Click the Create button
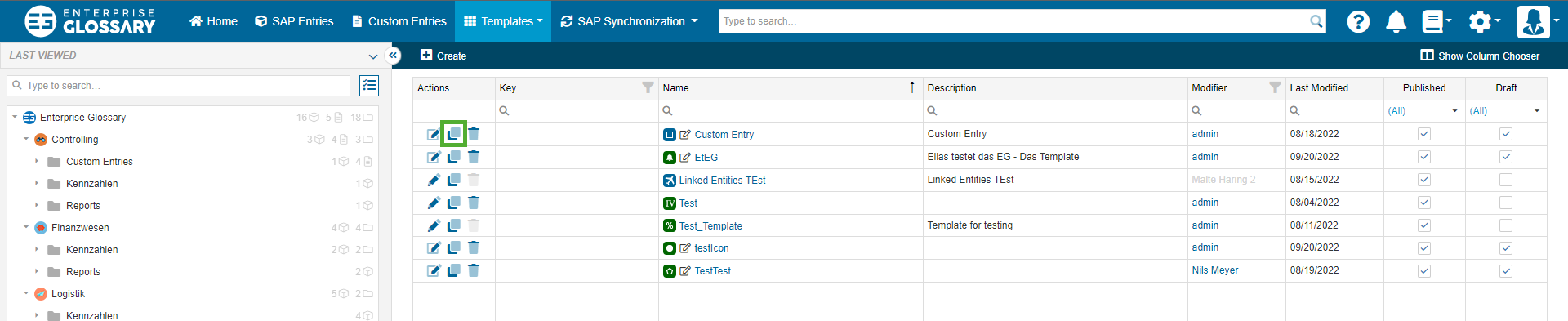The image size is (1568, 321). click(443, 56)
